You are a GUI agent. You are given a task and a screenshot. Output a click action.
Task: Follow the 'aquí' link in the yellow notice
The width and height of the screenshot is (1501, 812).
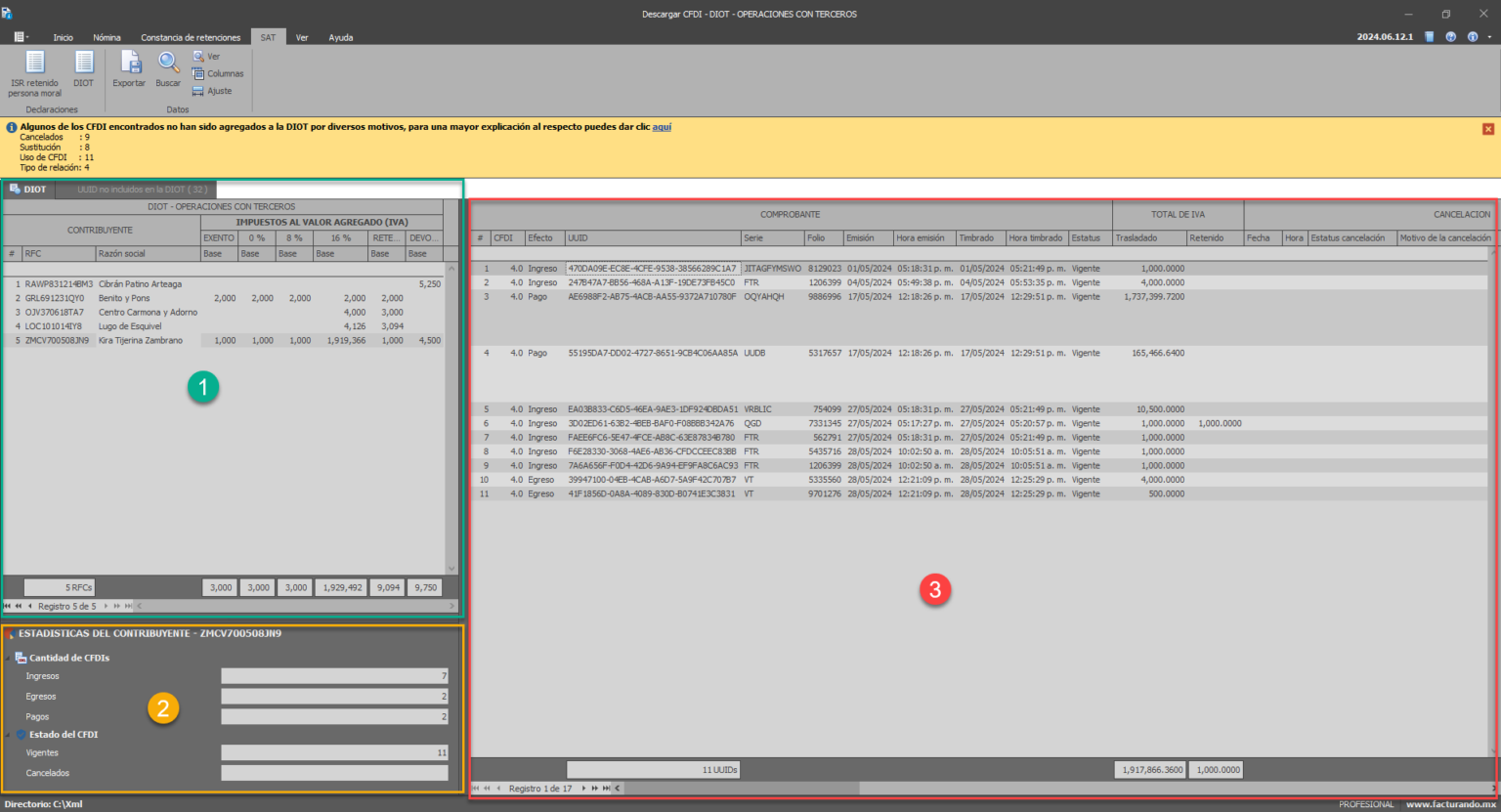(662, 127)
